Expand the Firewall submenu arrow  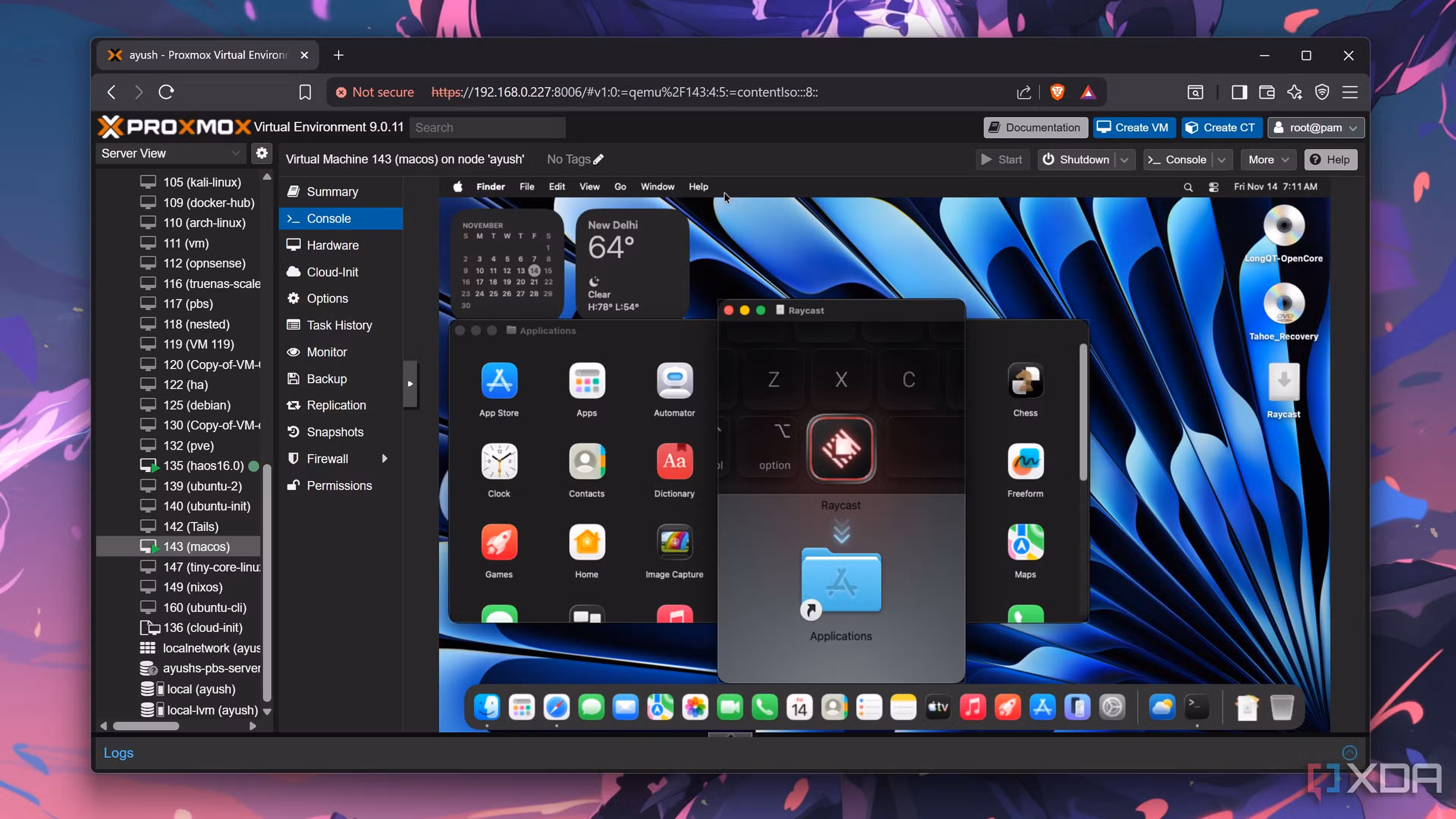click(x=385, y=458)
